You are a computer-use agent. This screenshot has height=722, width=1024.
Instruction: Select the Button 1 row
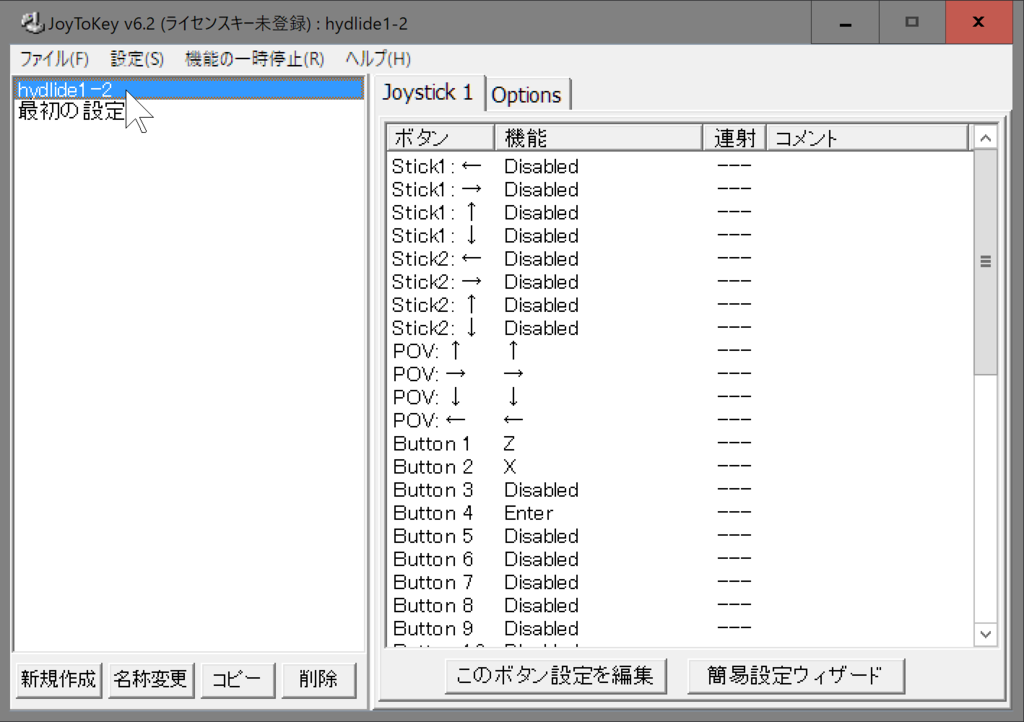pos(679,444)
